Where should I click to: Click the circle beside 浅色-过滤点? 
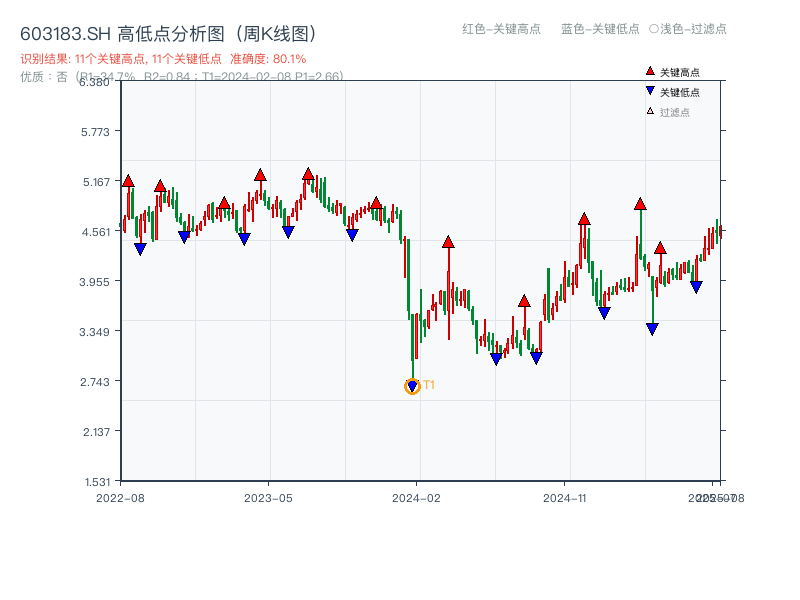pos(653,29)
